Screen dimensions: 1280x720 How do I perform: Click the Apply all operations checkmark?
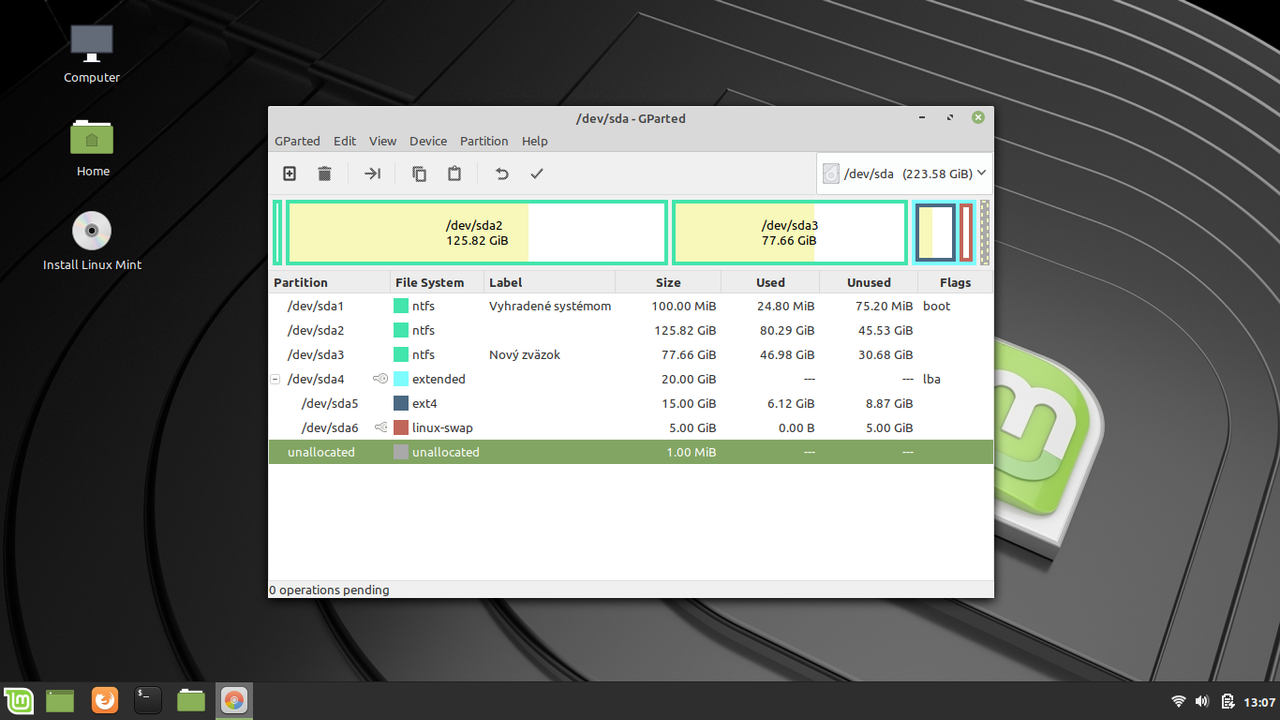537,174
